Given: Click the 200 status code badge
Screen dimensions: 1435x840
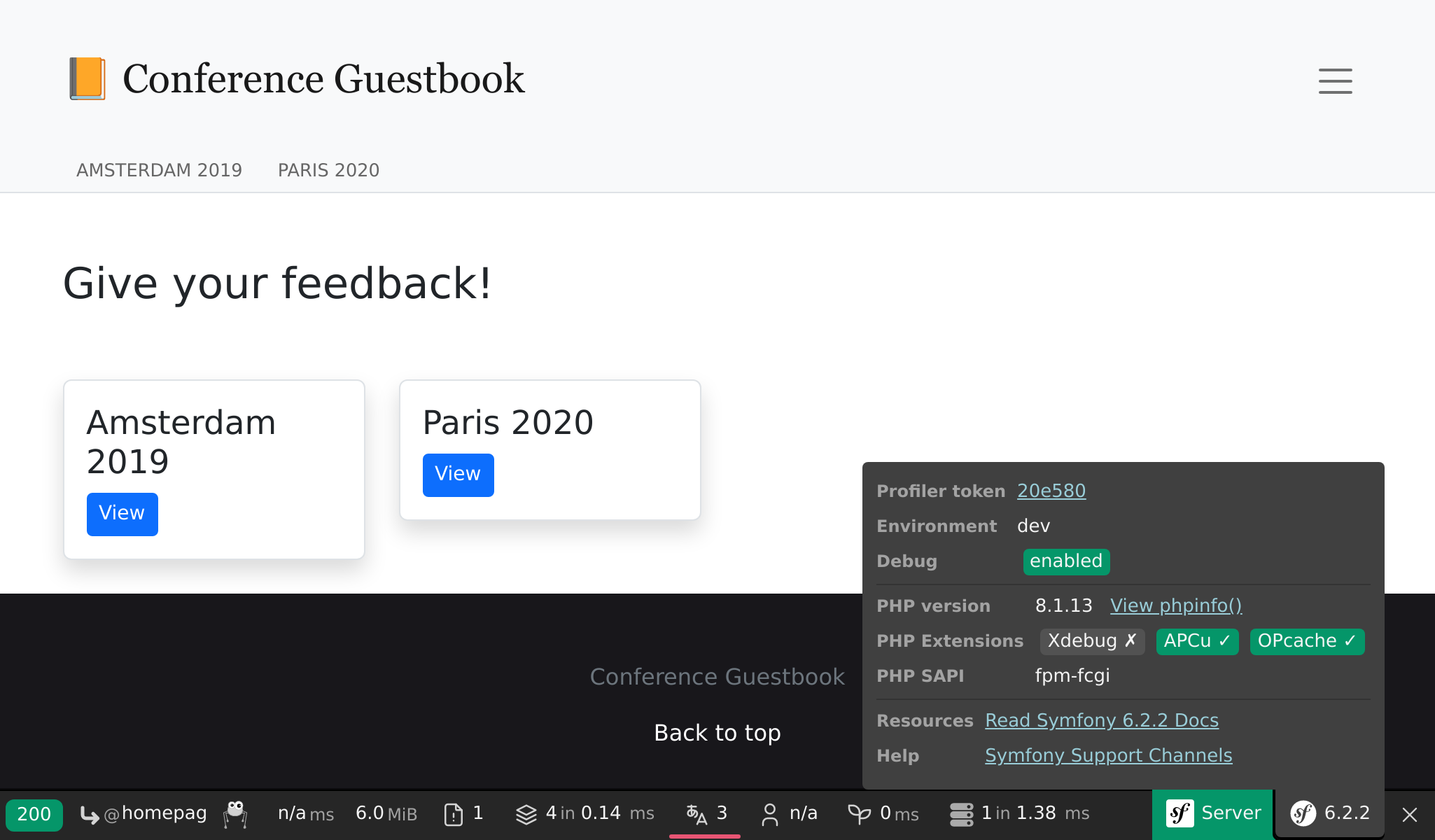Looking at the screenshot, I should [x=34, y=814].
